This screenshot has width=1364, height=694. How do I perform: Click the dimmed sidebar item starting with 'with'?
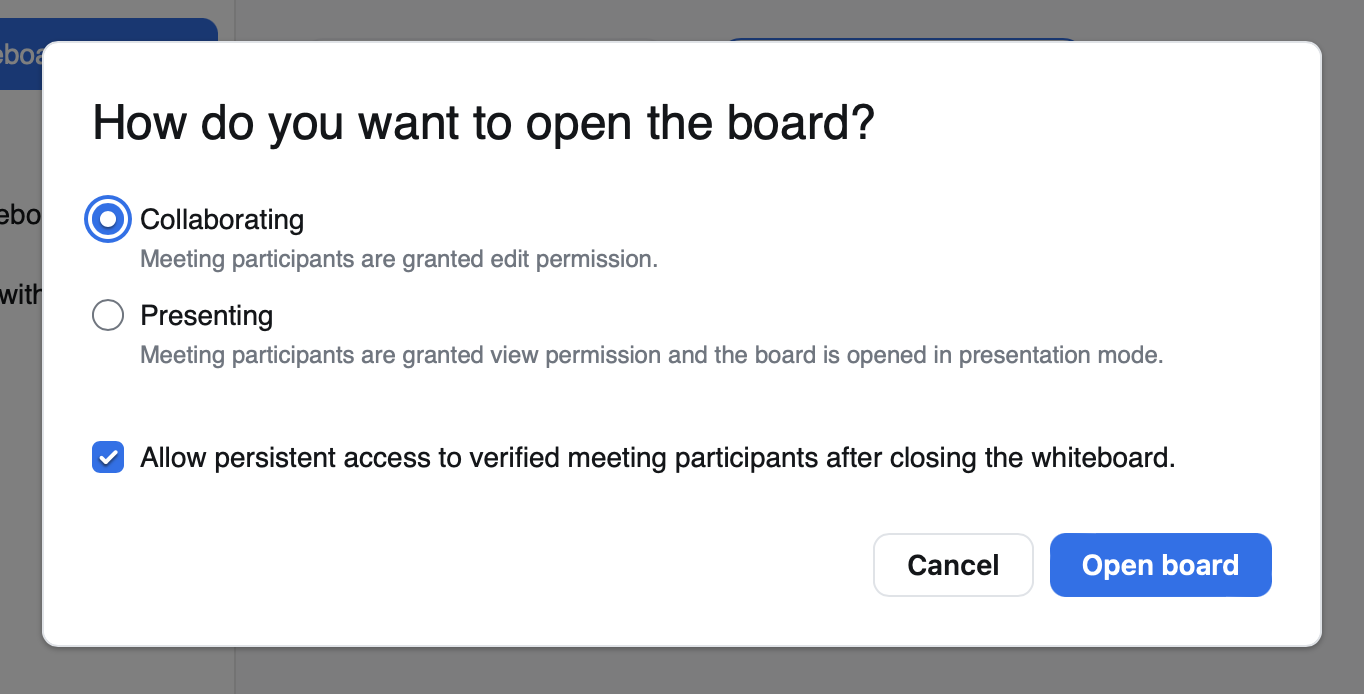coord(20,295)
